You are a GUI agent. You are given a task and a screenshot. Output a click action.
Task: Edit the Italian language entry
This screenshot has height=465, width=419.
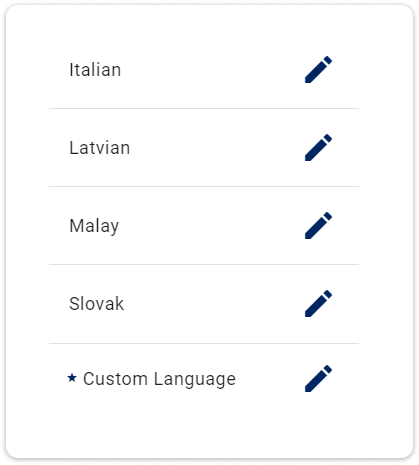tap(318, 70)
